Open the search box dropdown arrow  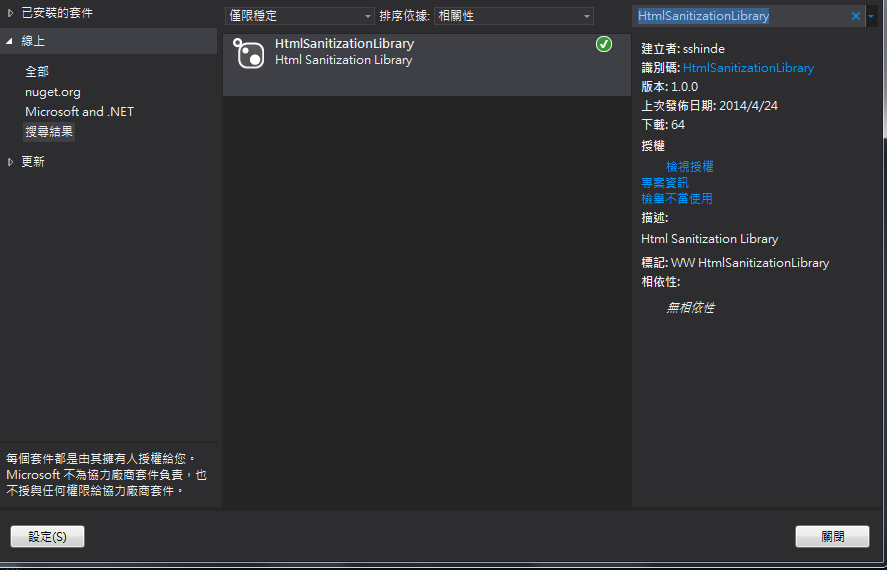(x=871, y=16)
